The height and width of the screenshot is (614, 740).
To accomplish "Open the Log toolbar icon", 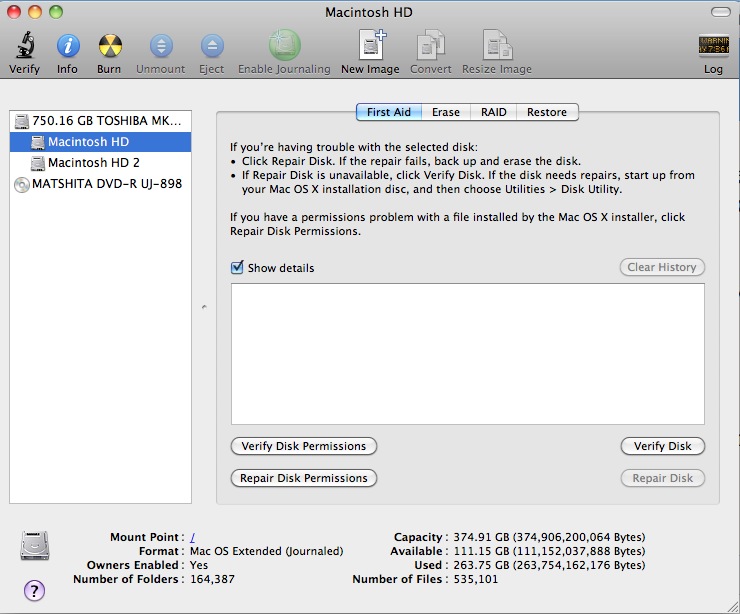I will click(713, 46).
